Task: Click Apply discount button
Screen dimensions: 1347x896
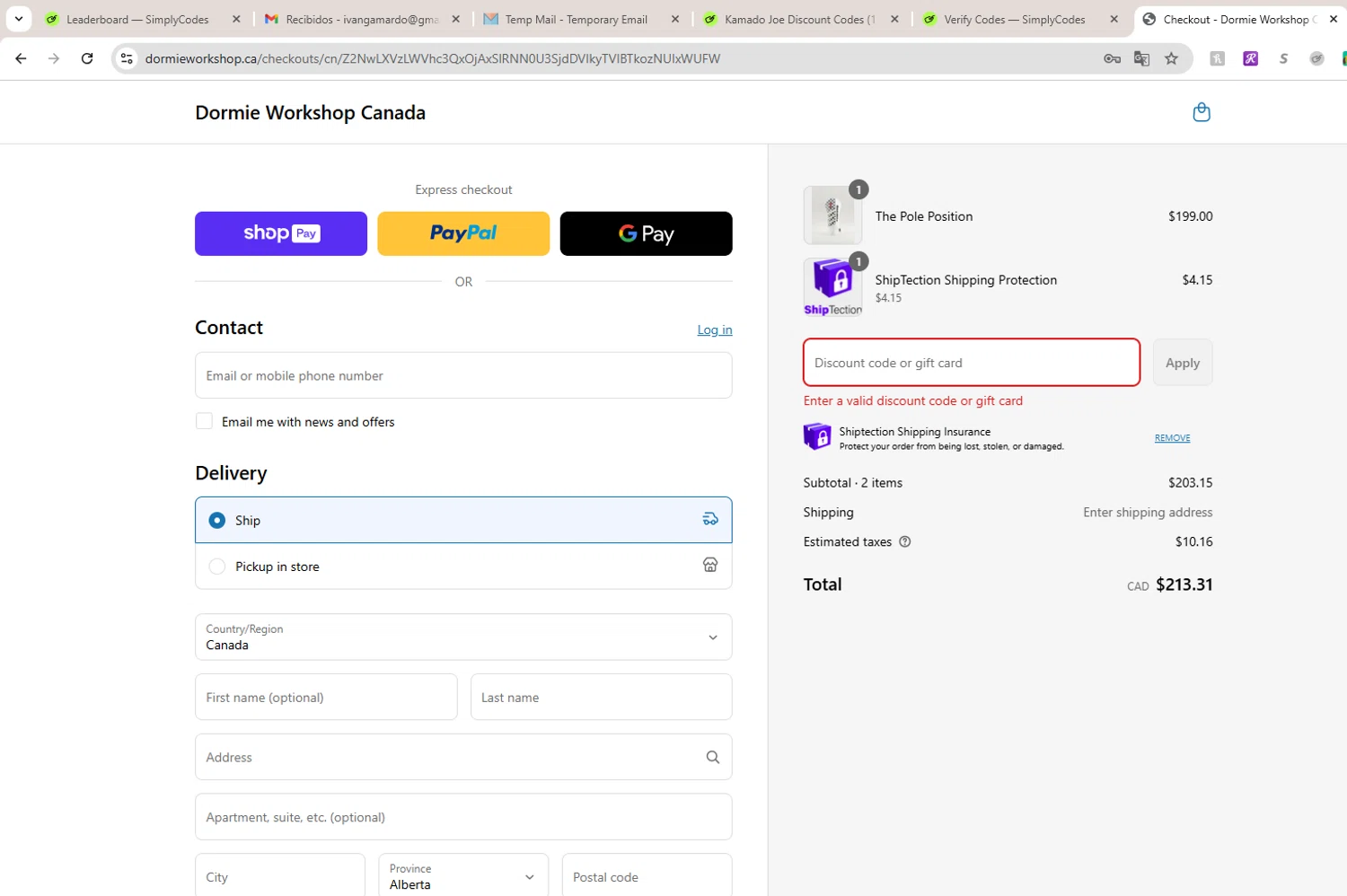Action: coord(1183,363)
